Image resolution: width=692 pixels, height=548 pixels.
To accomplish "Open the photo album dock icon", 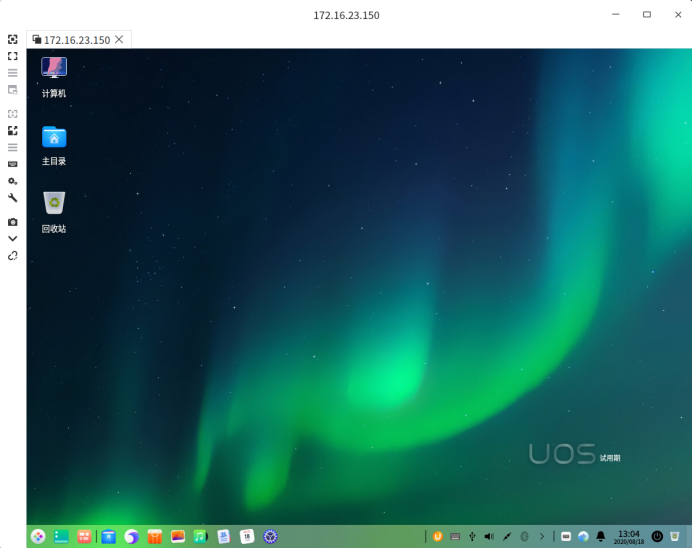I will click(177, 537).
